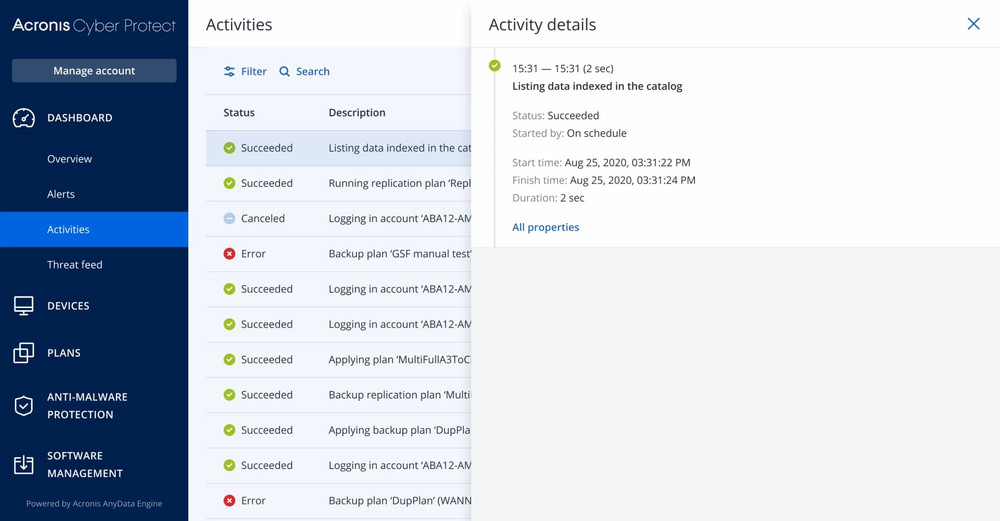Select the 'Backup replication plan Multi' row
This screenshot has width=1000, height=521.
pos(339,395)
